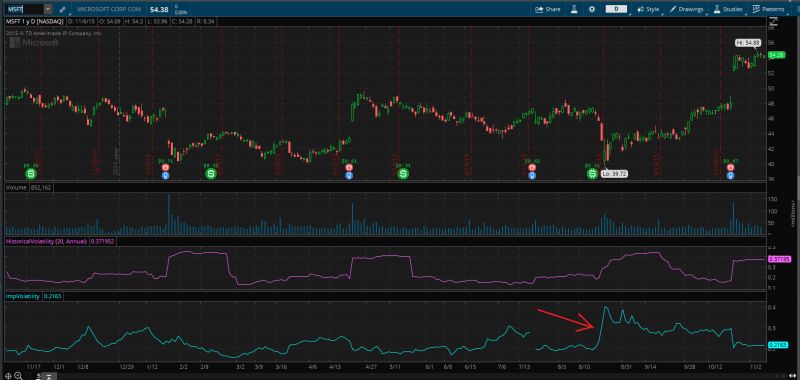The width and height of the screenshot is (800, 380).
Task: Open the Studies menu
Action: coord(729,9)
